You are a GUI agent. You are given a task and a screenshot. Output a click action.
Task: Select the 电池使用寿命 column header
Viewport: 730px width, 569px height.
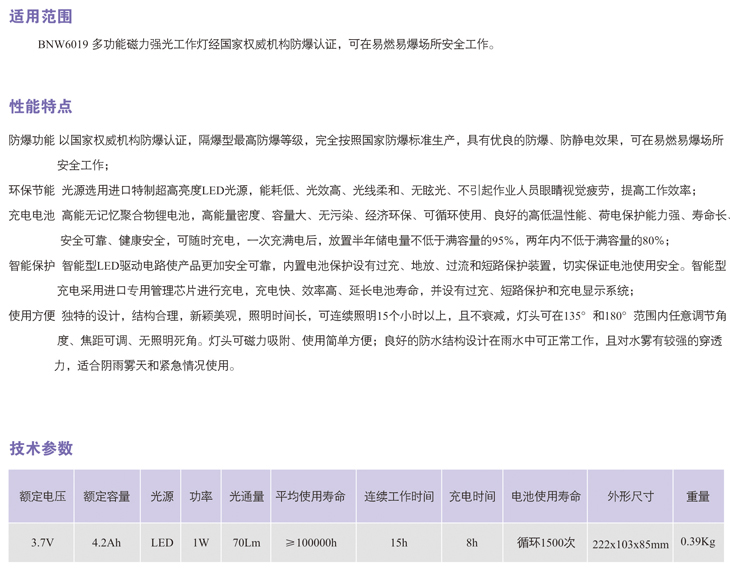[x=546, y=496]
